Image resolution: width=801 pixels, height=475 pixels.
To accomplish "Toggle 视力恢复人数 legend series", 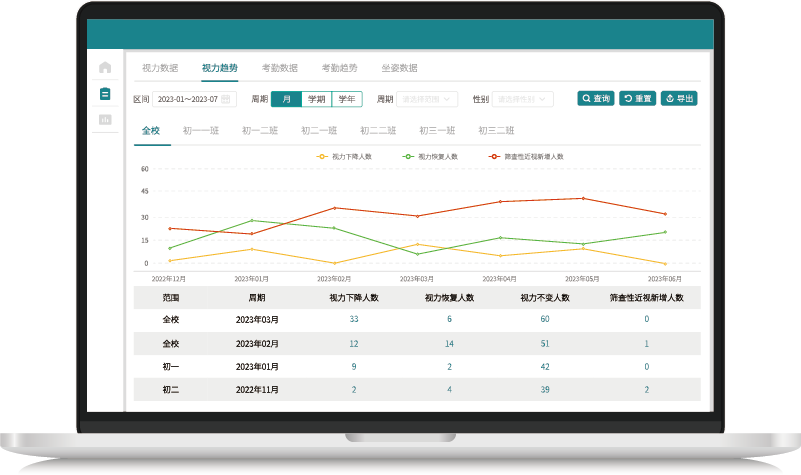I will click(430, 157).
